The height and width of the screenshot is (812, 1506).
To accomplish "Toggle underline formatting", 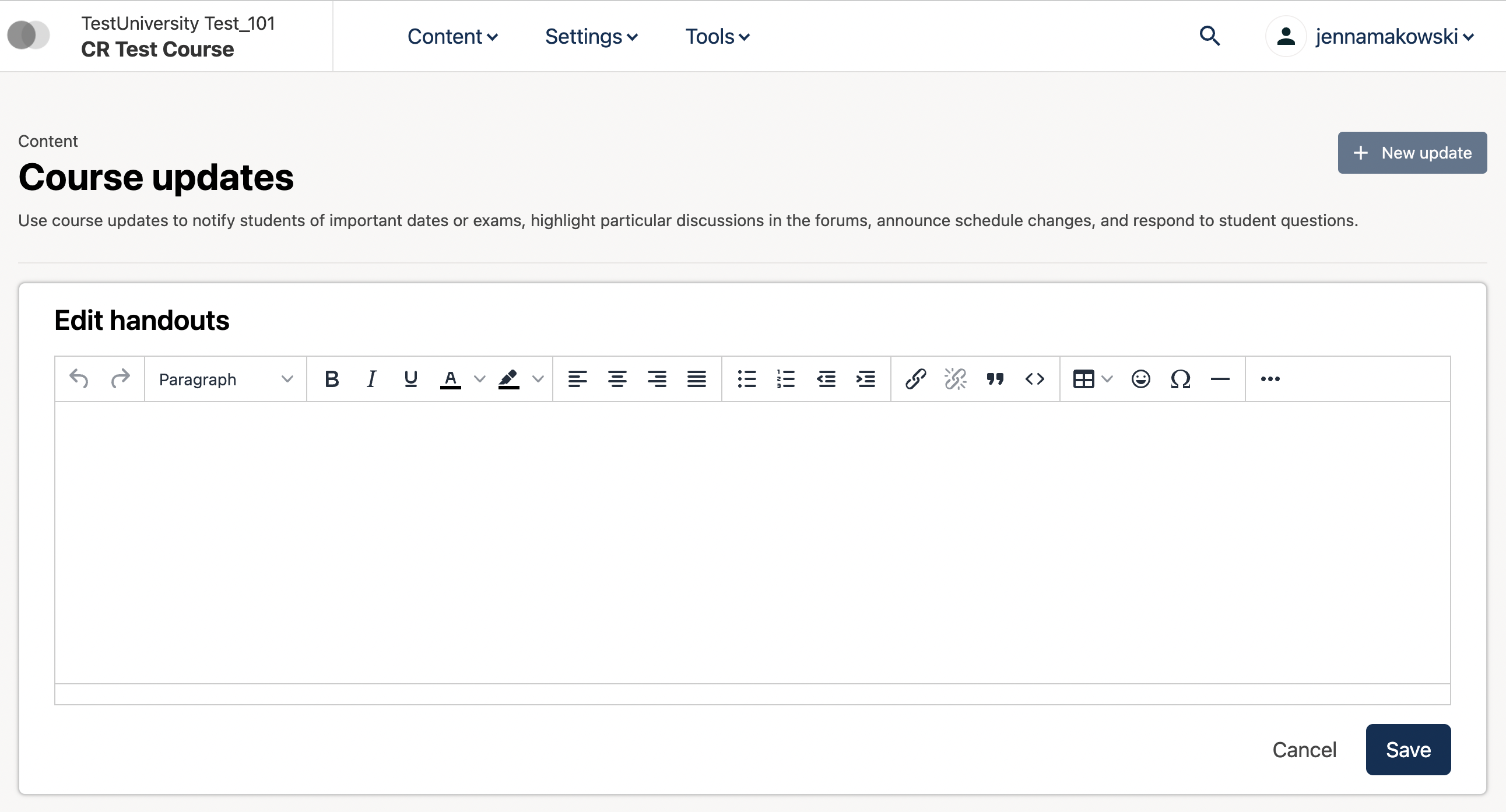I will click(410, 379).
